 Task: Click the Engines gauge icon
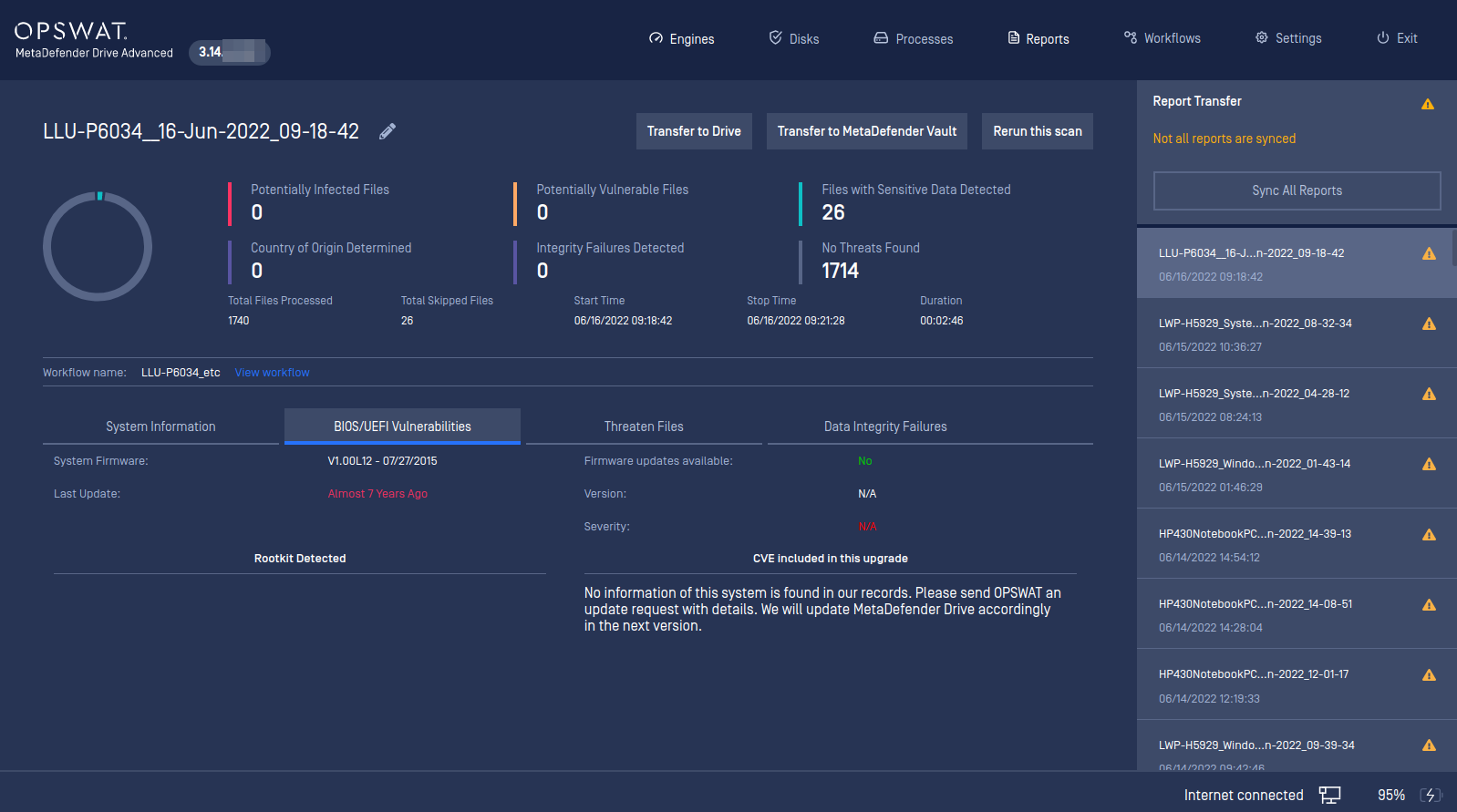(656, 38)
